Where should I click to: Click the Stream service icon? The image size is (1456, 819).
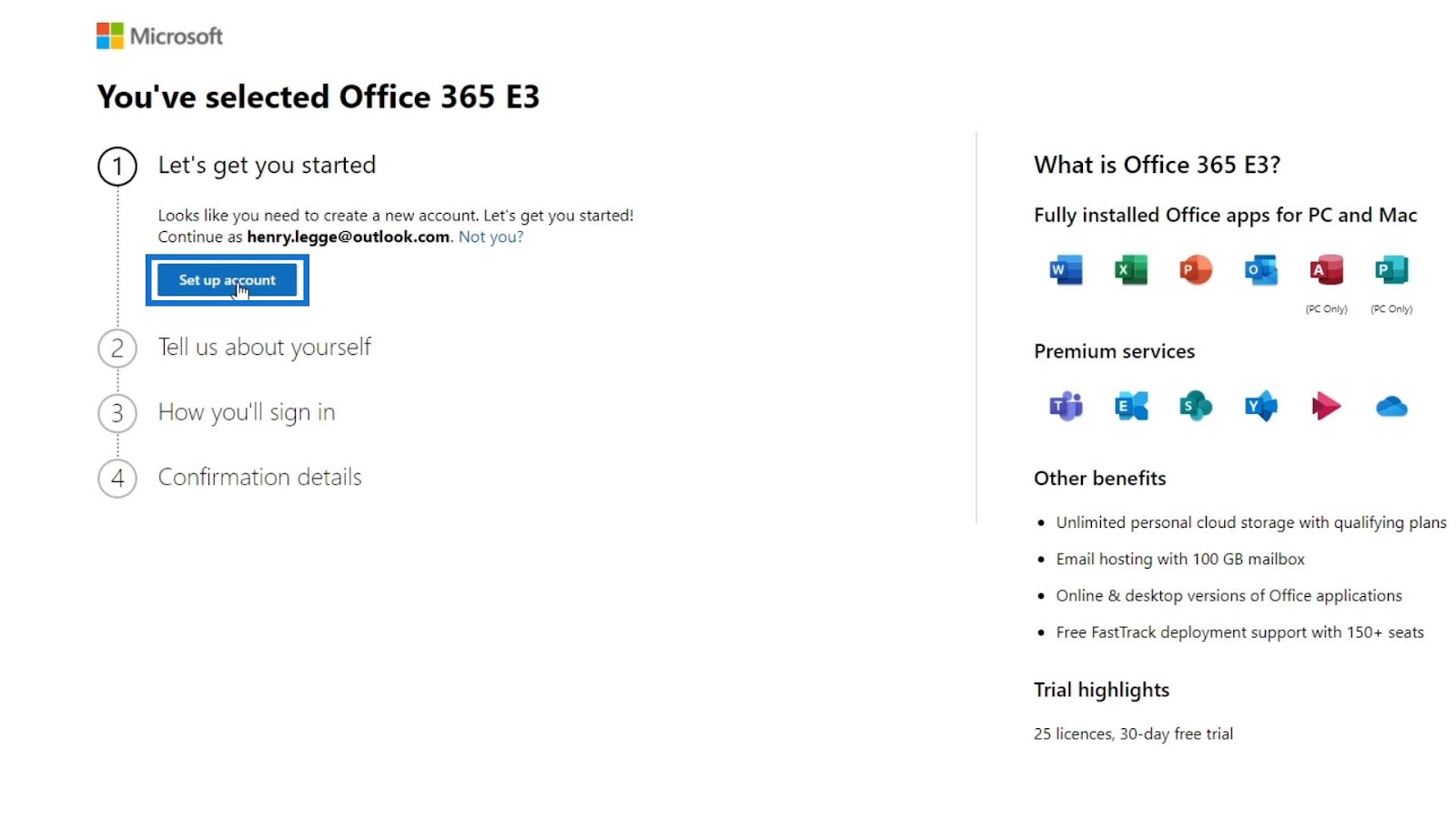pyautogui.click(x=1326, y=406)
